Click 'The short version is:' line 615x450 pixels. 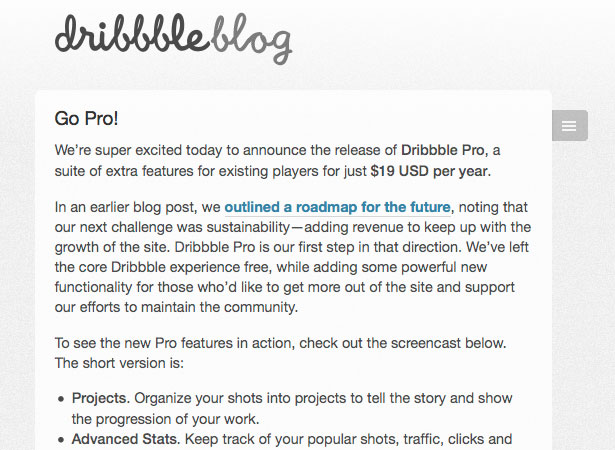(x=119, y=363)
